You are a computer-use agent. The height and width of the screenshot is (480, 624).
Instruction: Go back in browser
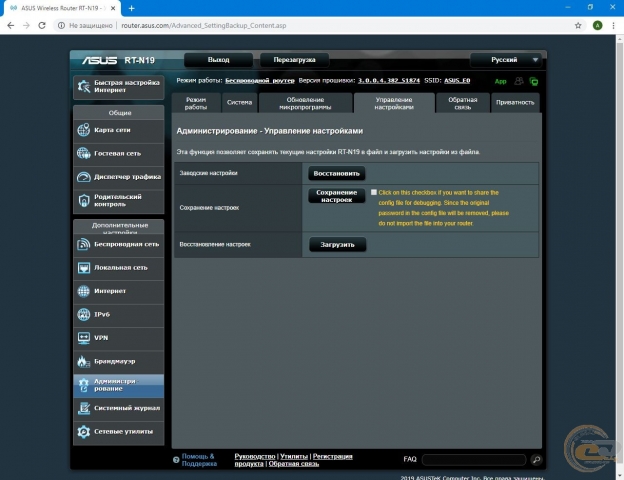click(x=11, y=25)
